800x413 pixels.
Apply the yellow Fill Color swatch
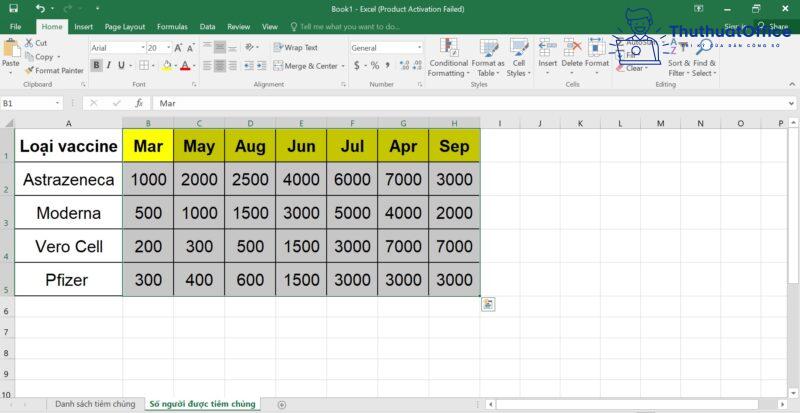click(166, 65)
